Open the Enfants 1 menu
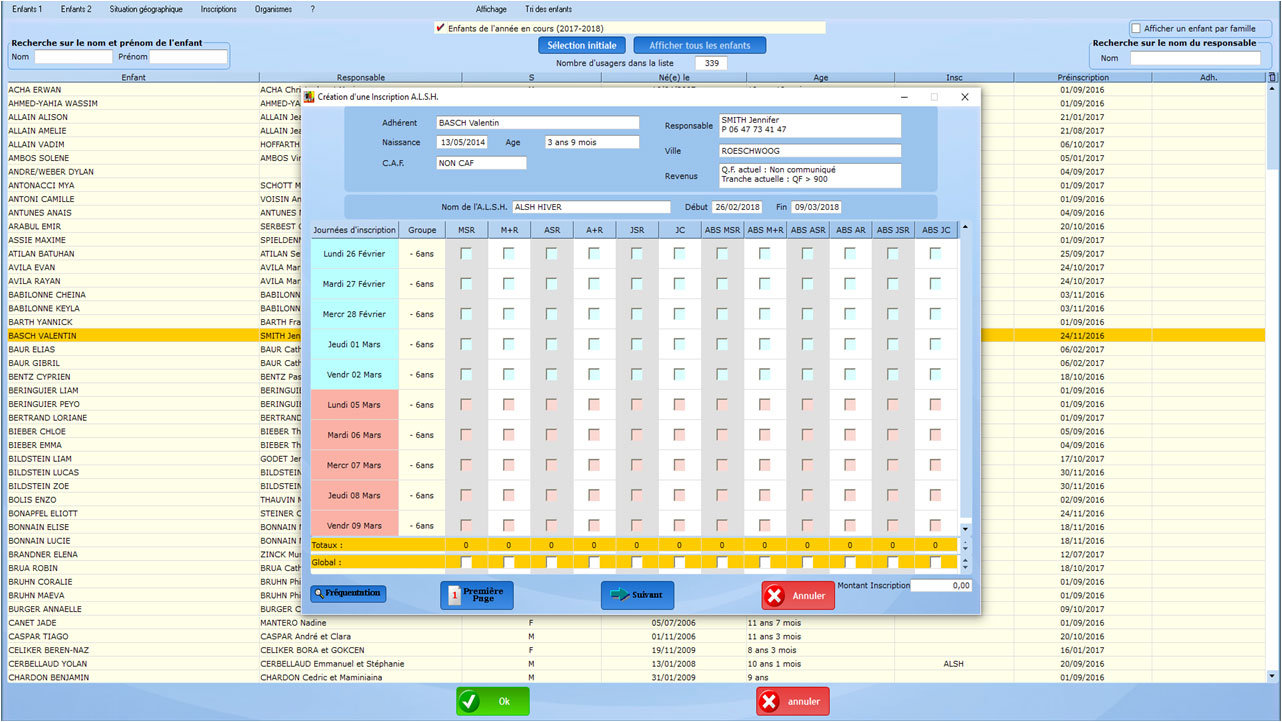 [27, 9]
